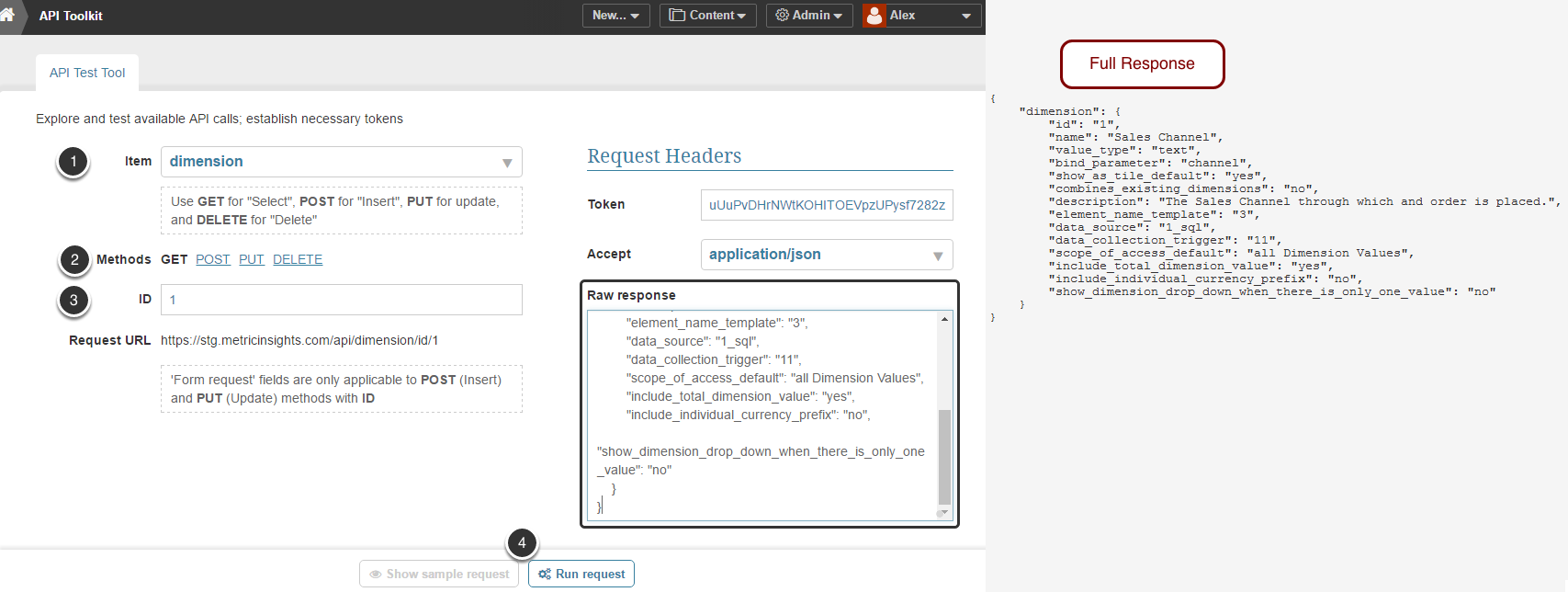Click Alex's user avatar icon
The image size is (1568, 592).
tap(874, 16)
